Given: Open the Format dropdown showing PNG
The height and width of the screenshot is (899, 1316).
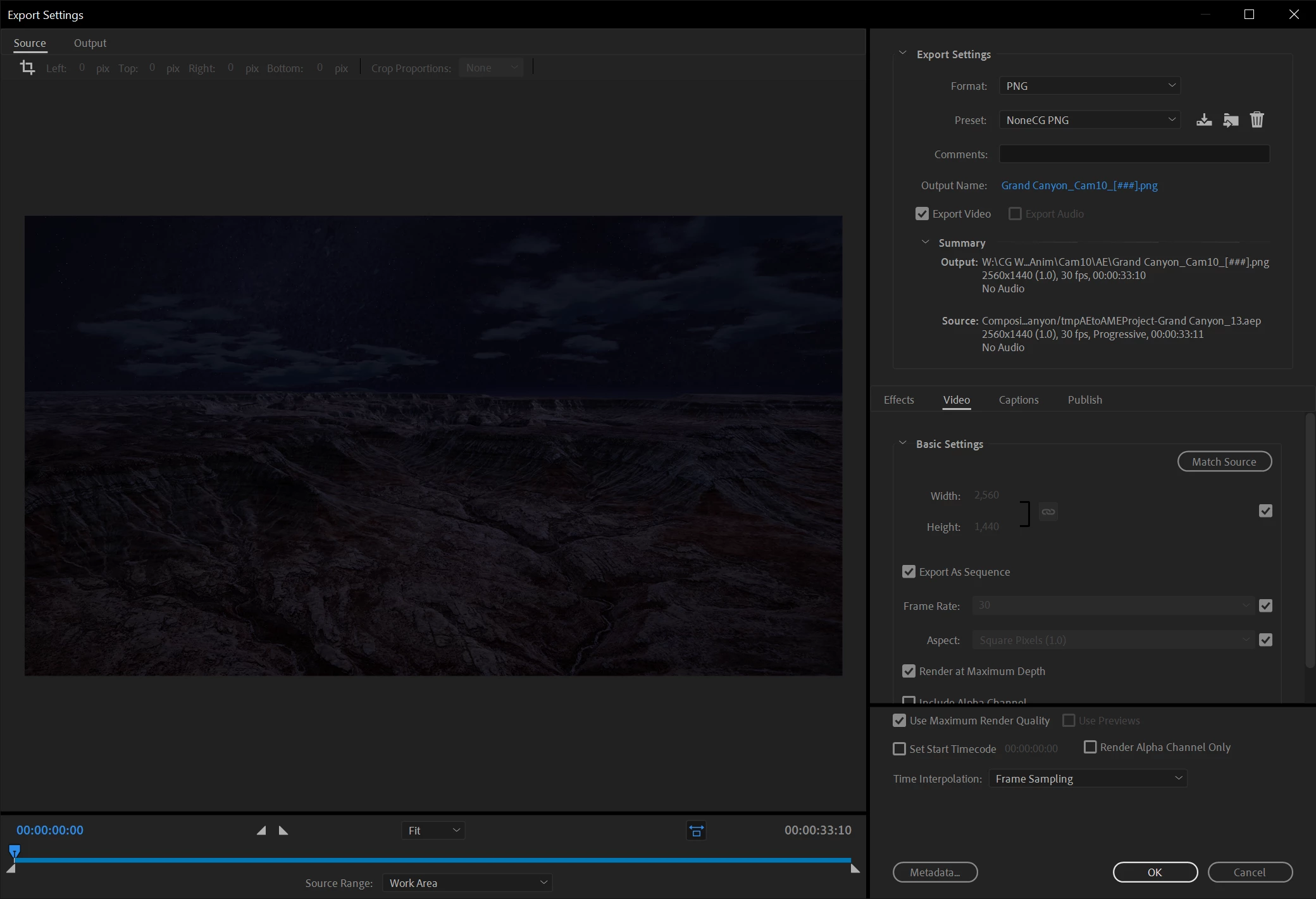Looking at the screenshot, I should point(1089,85).
